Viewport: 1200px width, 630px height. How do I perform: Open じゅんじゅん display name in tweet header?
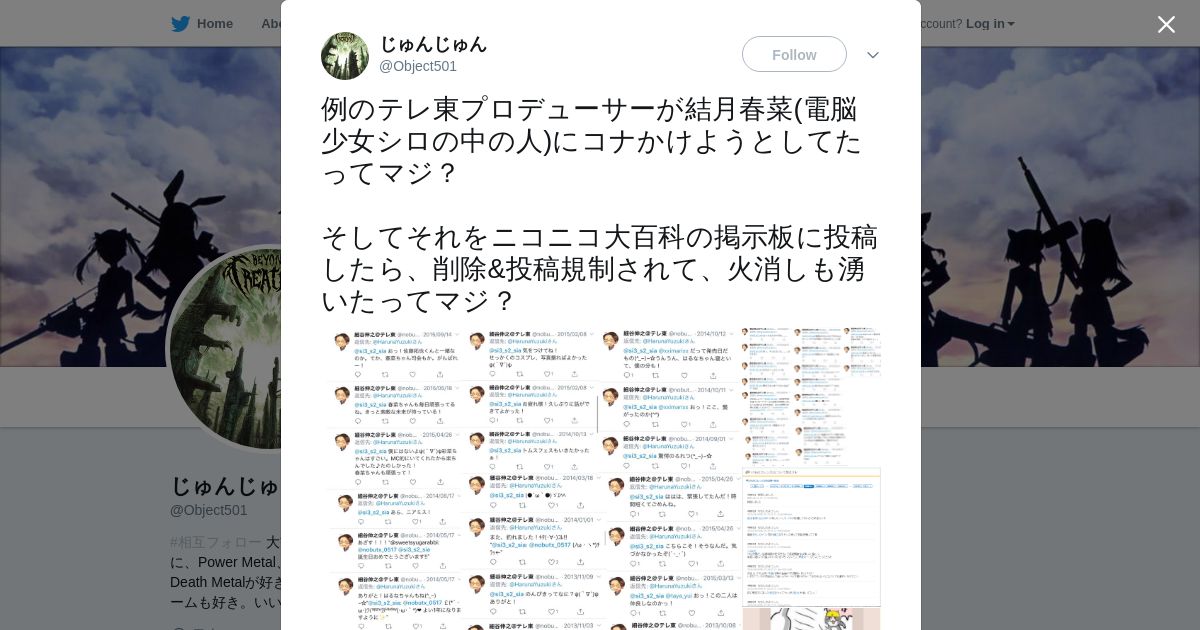coord(433,44)
